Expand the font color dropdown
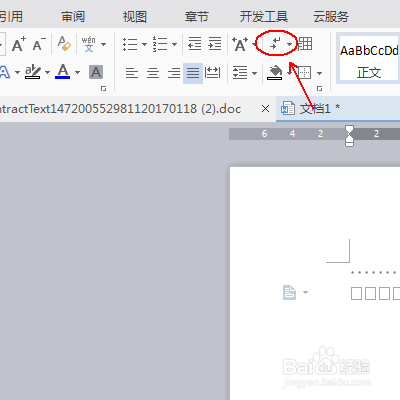 point(77,72)
